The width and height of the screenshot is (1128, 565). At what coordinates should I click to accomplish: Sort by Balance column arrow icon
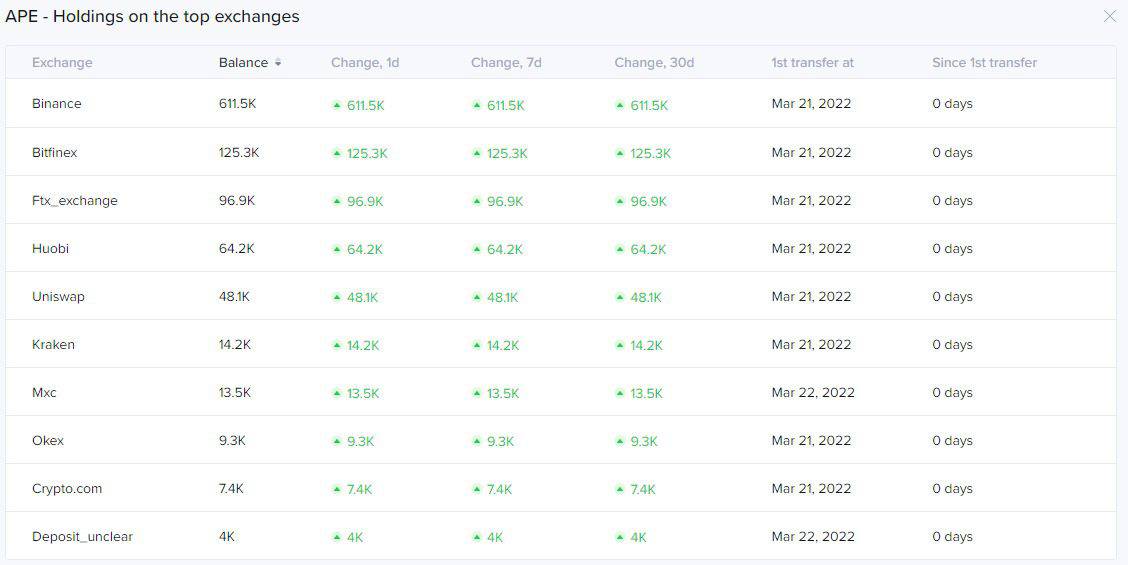tap(278, 63)
